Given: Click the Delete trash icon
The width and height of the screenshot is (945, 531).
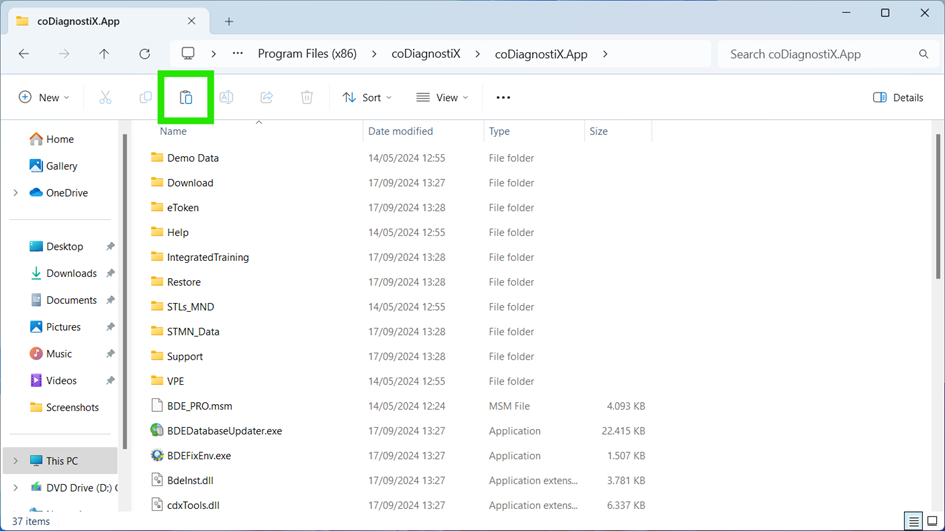Looking at the screenshot, I should click(x=307, y=98).
